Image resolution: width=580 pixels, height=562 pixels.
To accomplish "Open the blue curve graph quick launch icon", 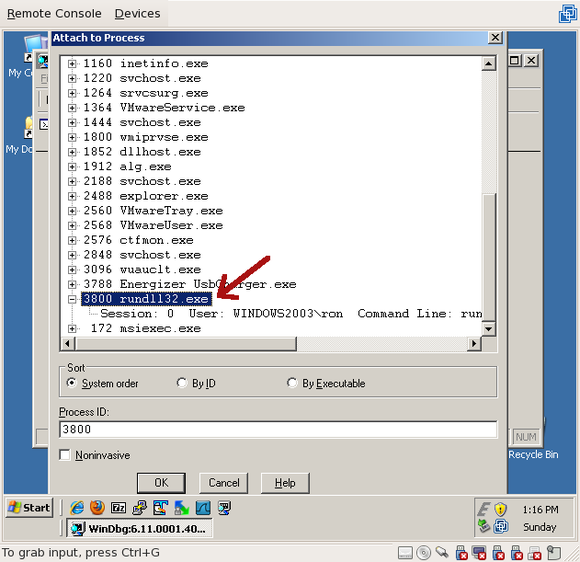I will (203, 508).
